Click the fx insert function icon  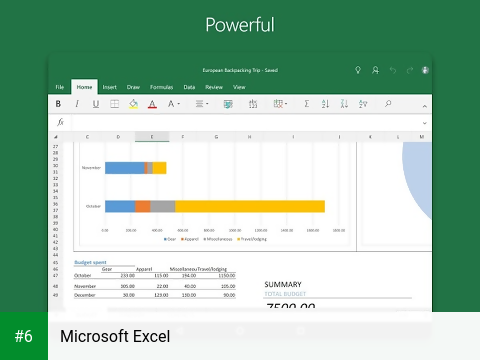(x=60, y=122)
